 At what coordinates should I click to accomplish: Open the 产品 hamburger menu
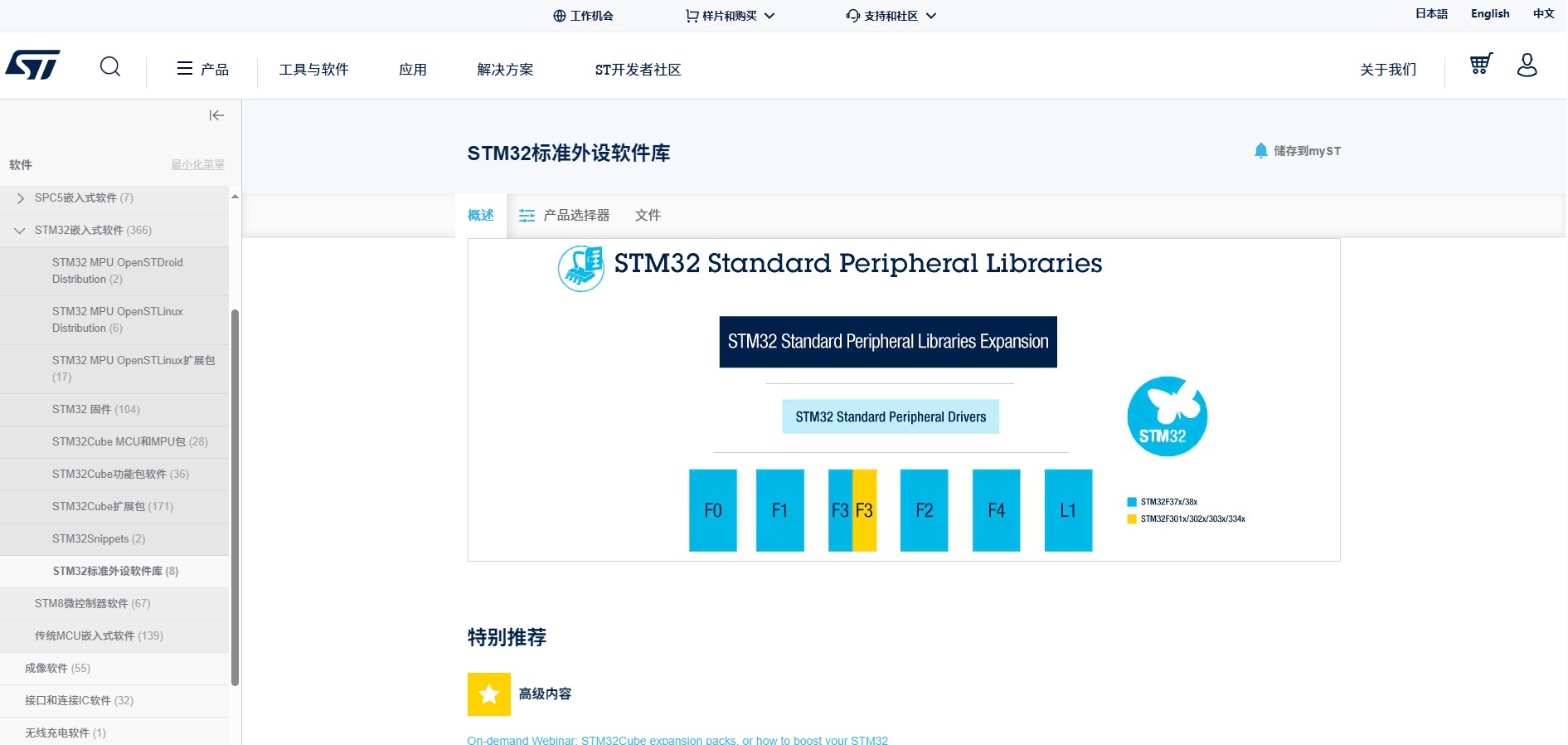(x=202, y=69)
